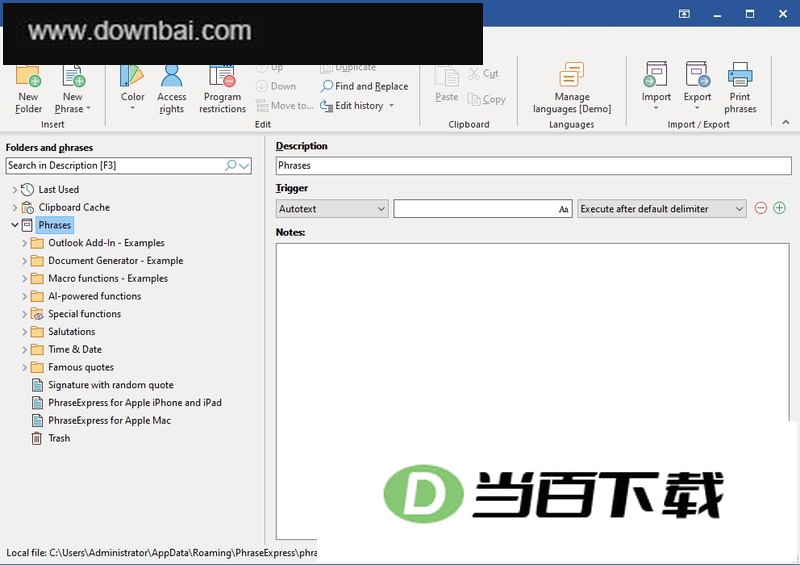Click the Down button in Edit group
Viewport: 800px width, 565px height.
coord(276,86)
